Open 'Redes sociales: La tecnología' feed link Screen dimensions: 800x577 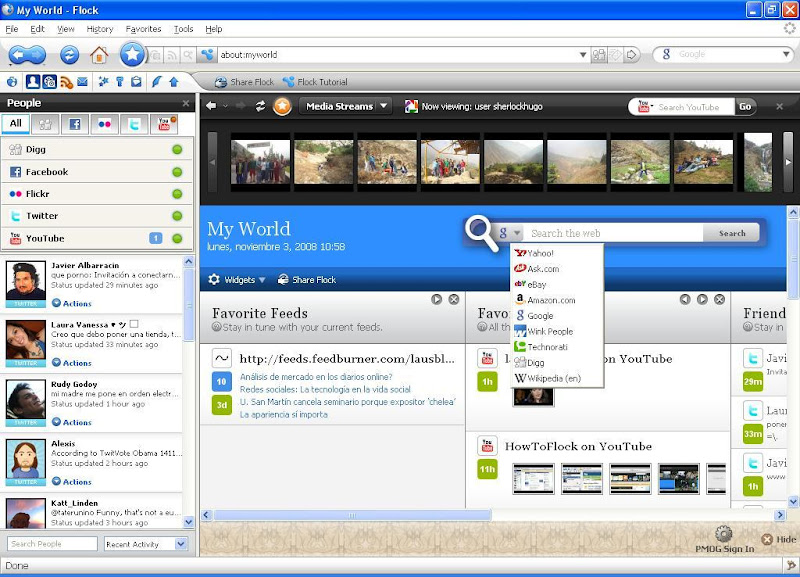click(325, 389)
